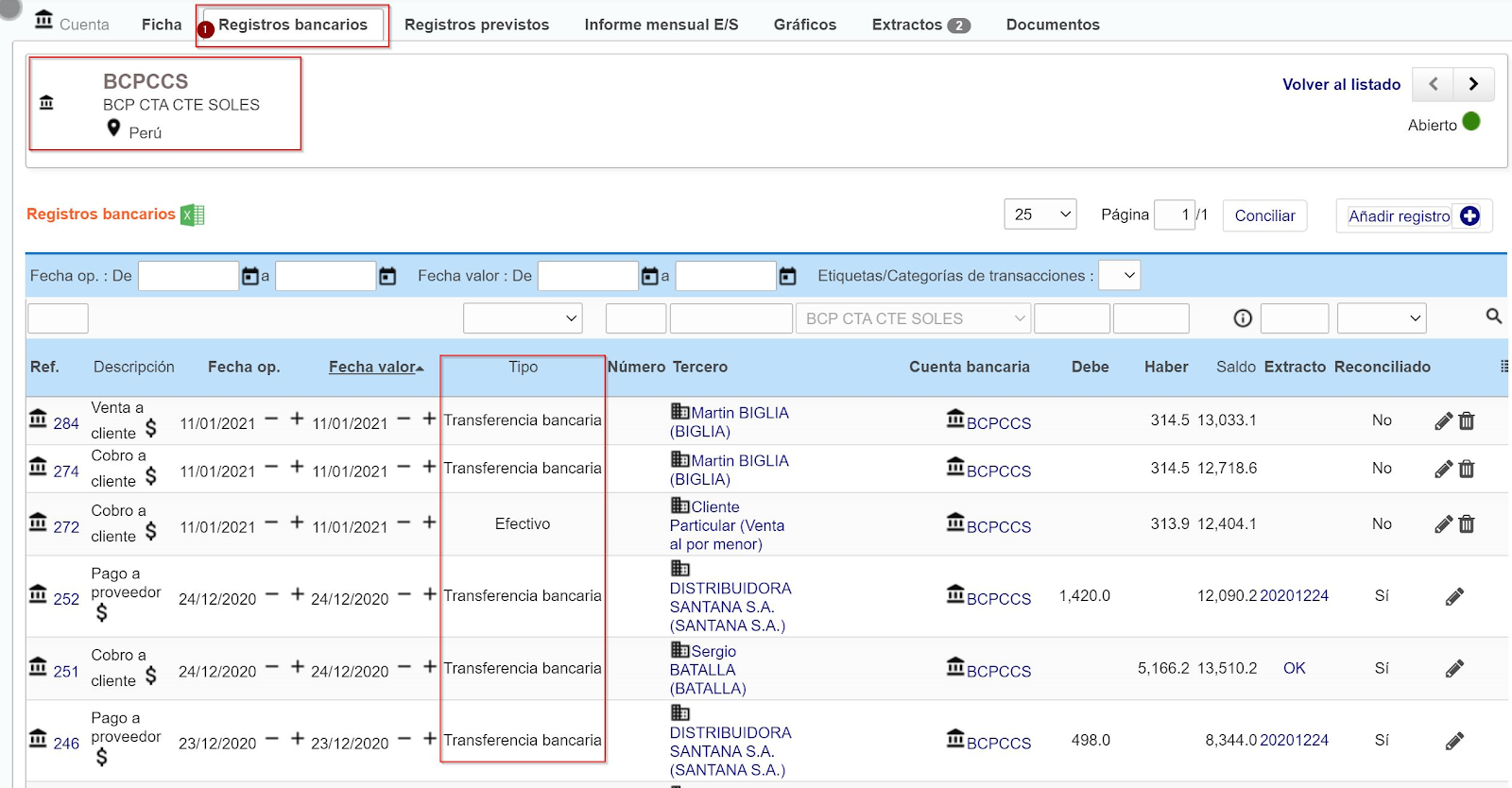Viewport: 1512px width, 788px height.
Task: Decrease Fecha valor date of entry 251
Action: tap(404, 667)
